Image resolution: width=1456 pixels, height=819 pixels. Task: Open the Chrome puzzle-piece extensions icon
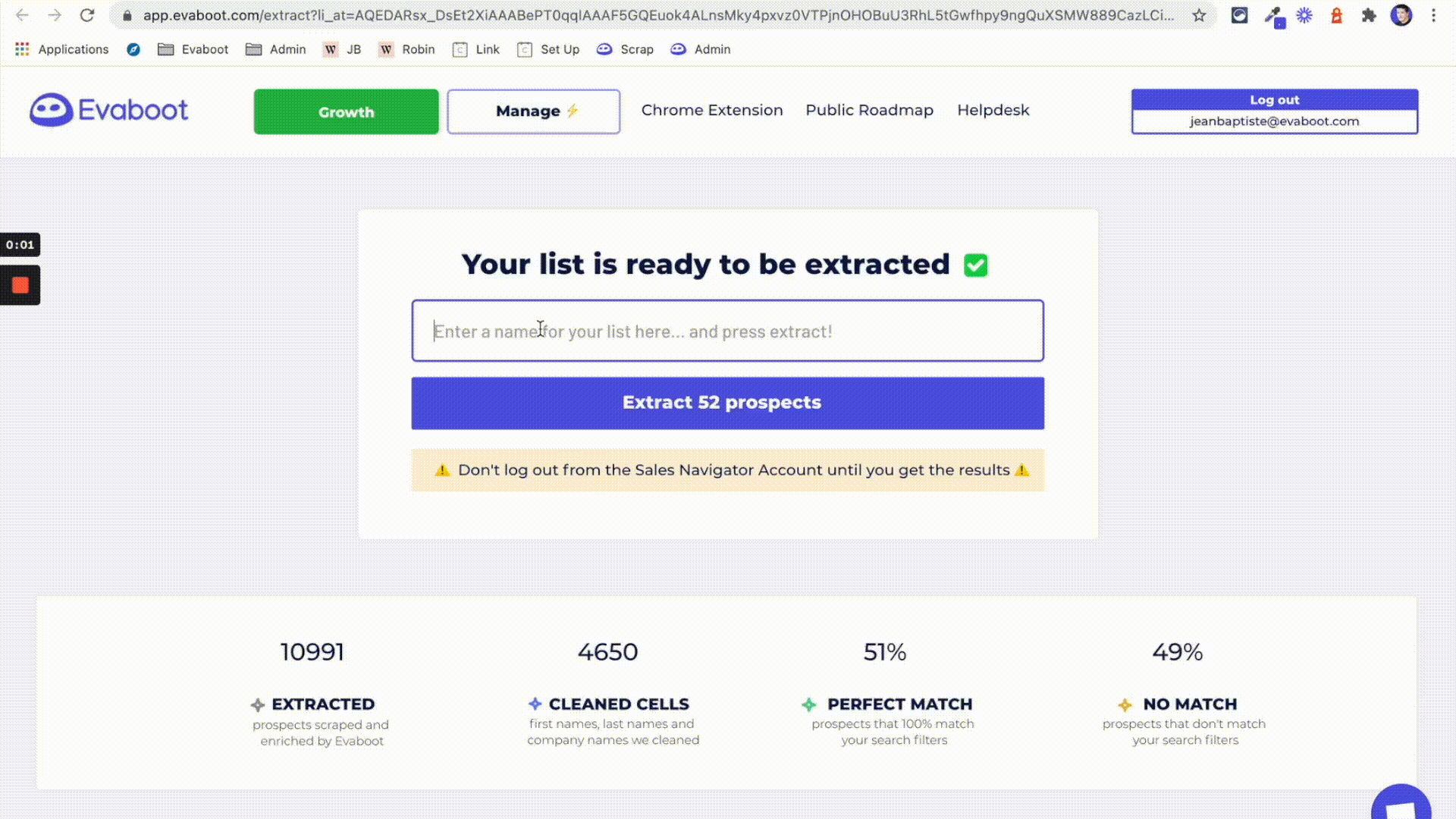pos(1369,15)
